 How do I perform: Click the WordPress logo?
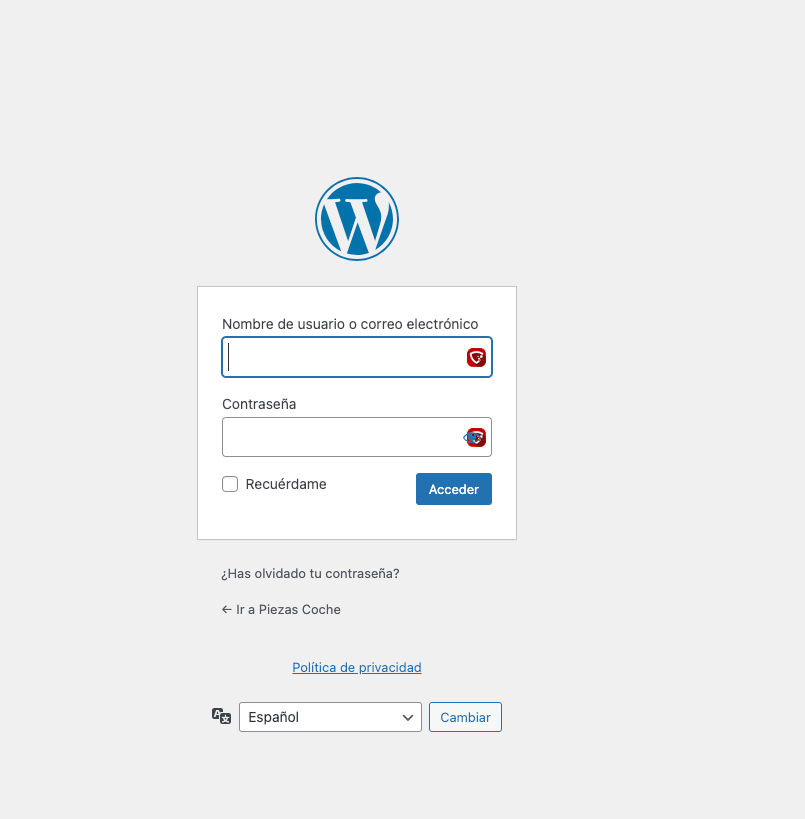coord(357,219)
